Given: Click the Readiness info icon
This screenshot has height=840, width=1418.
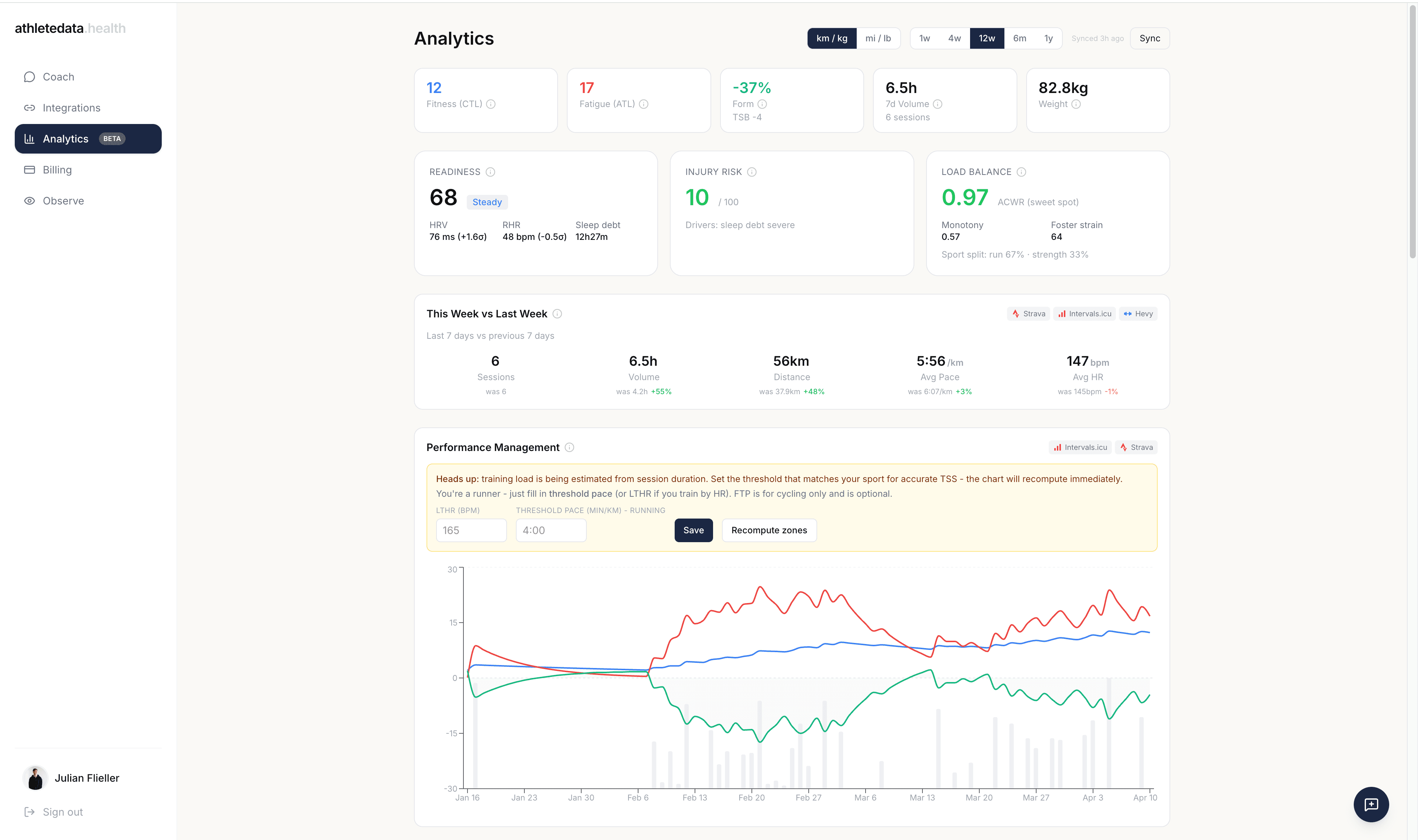Looking at the screenshot, I should click(x=490, y=172).
